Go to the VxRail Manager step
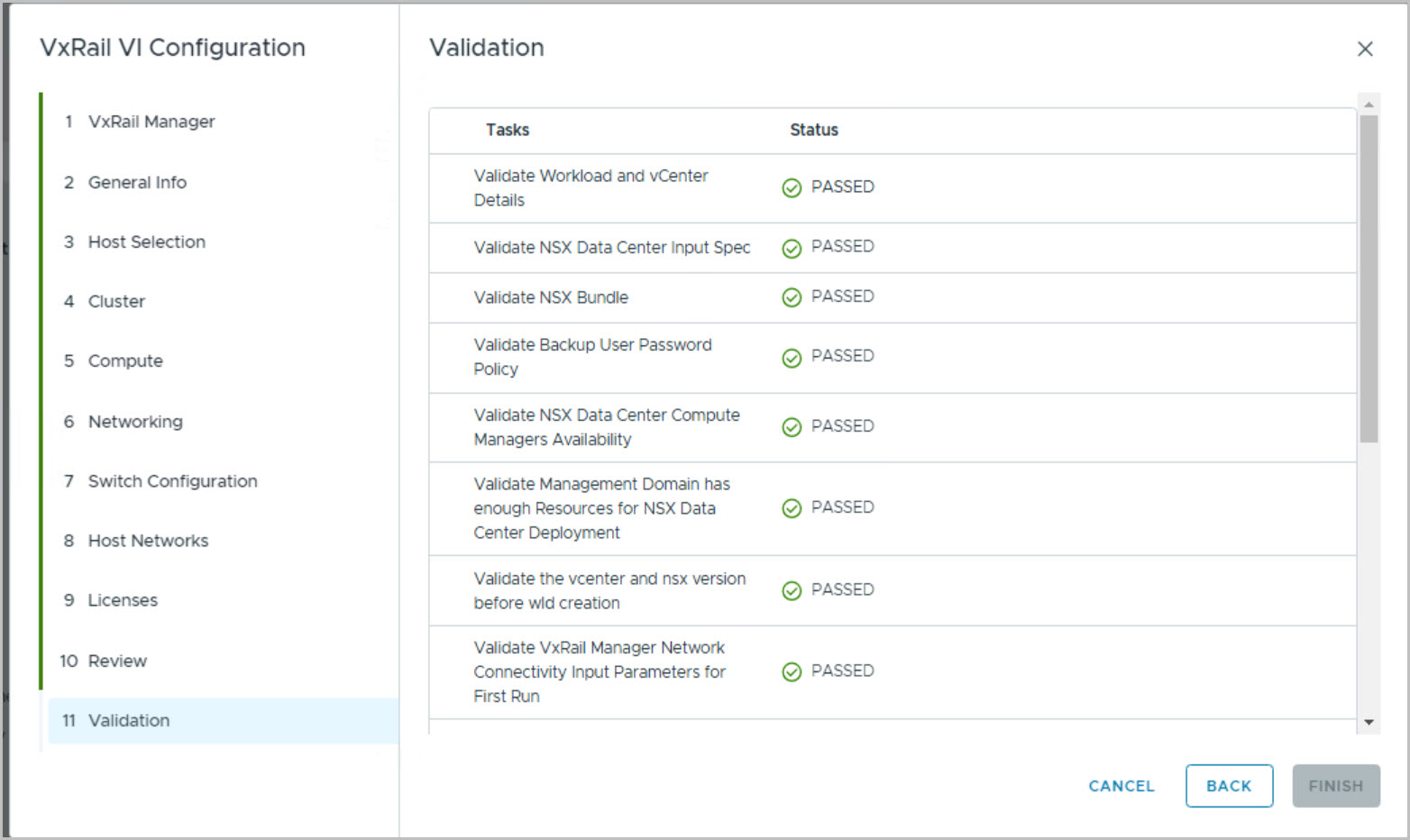The height and width of the screenshot is (840, 1410). pos(151,122)
